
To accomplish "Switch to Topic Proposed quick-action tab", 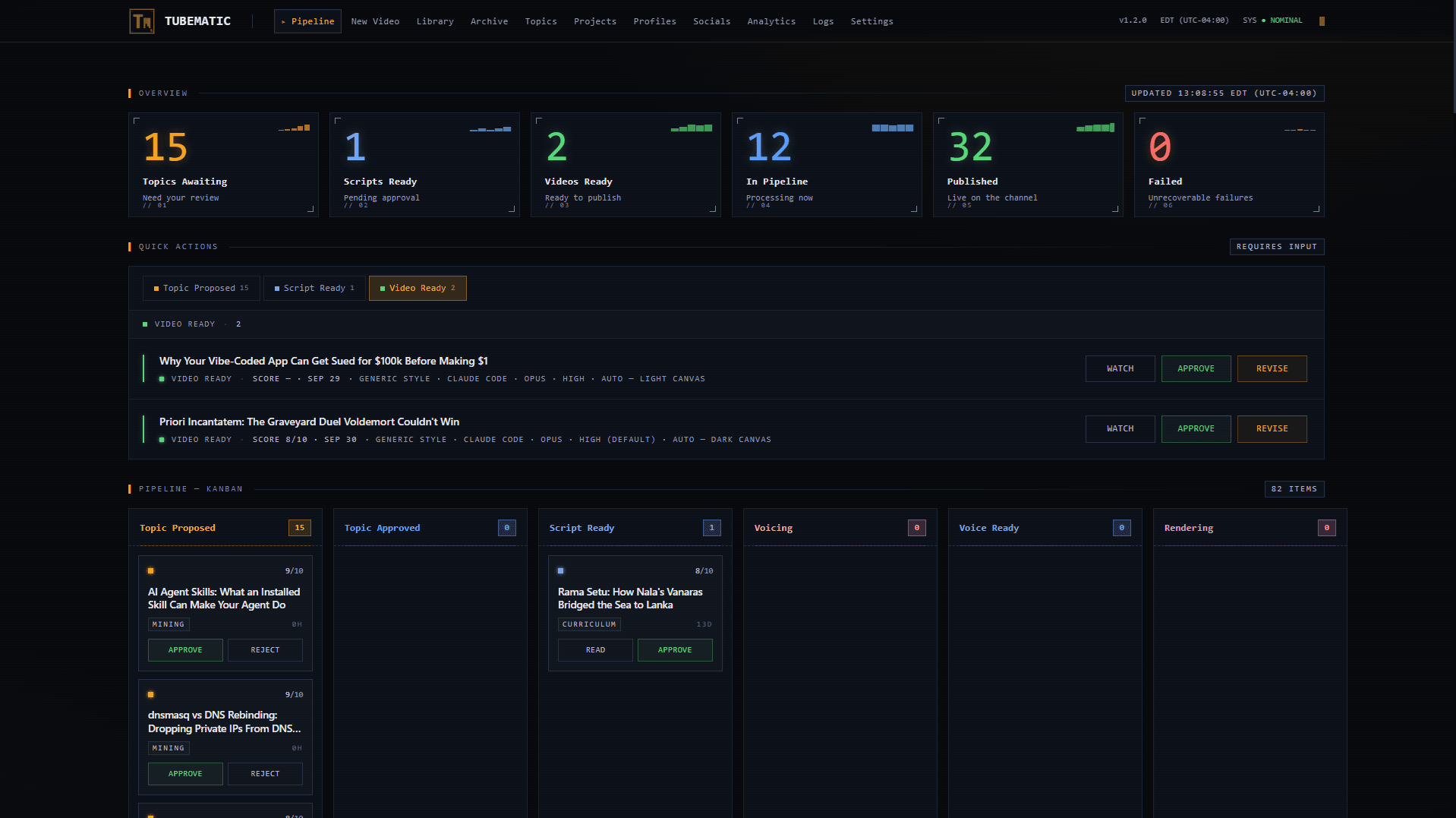I will [201, 288].
